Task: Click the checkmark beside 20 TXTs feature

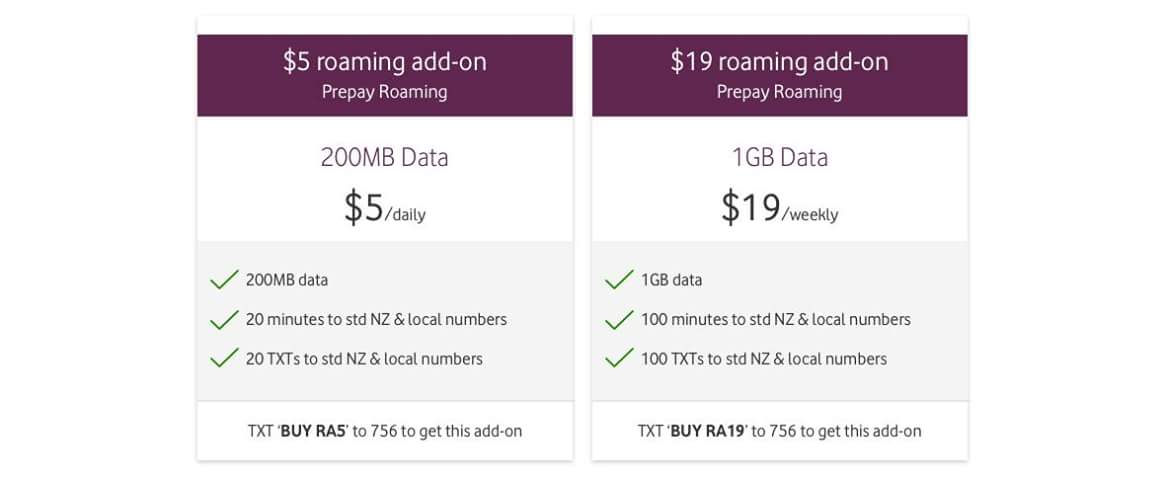Action: tap(224, 358)
